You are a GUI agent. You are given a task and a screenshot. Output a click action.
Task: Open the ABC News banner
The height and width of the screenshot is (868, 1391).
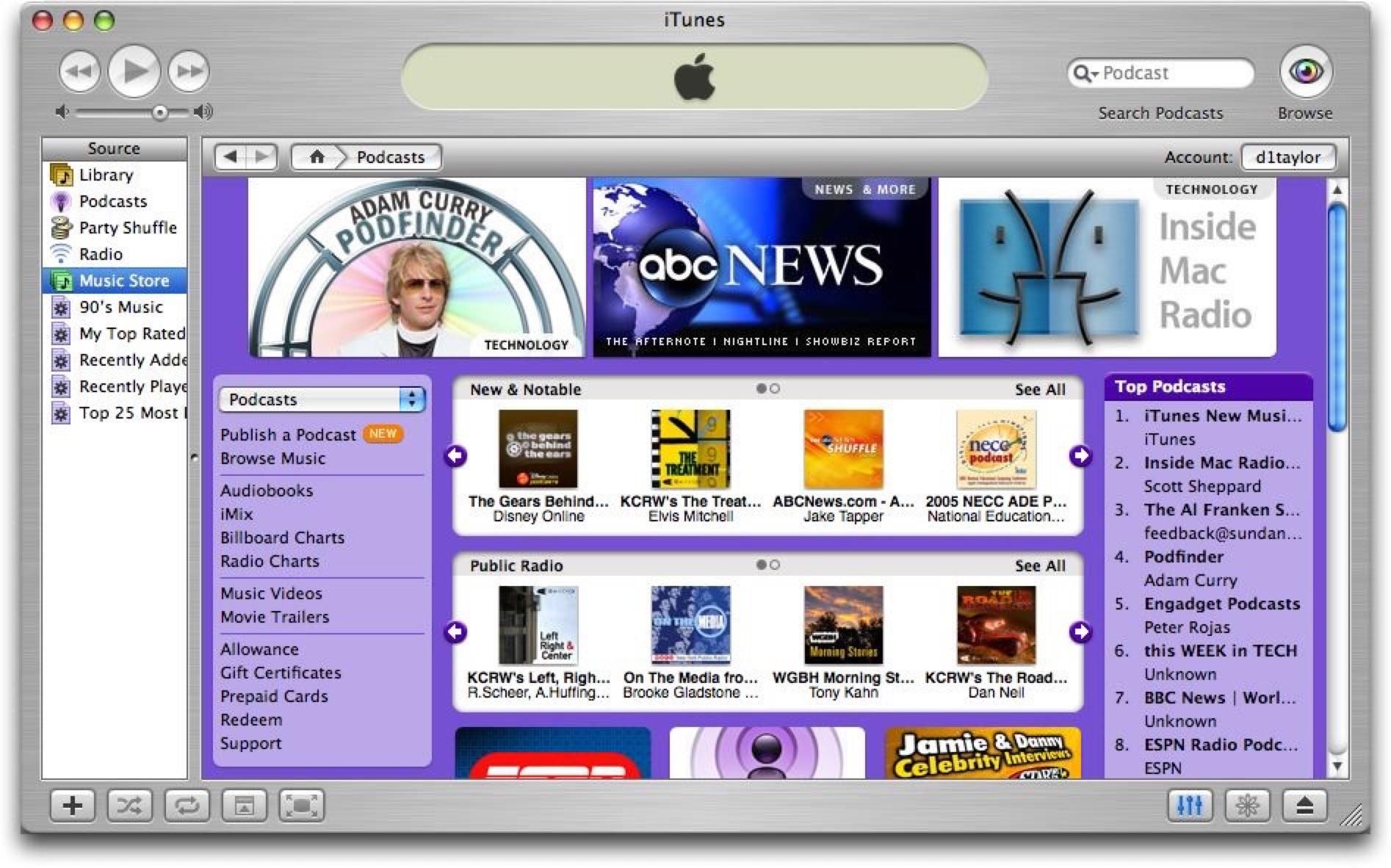click(x=762, y=267)
